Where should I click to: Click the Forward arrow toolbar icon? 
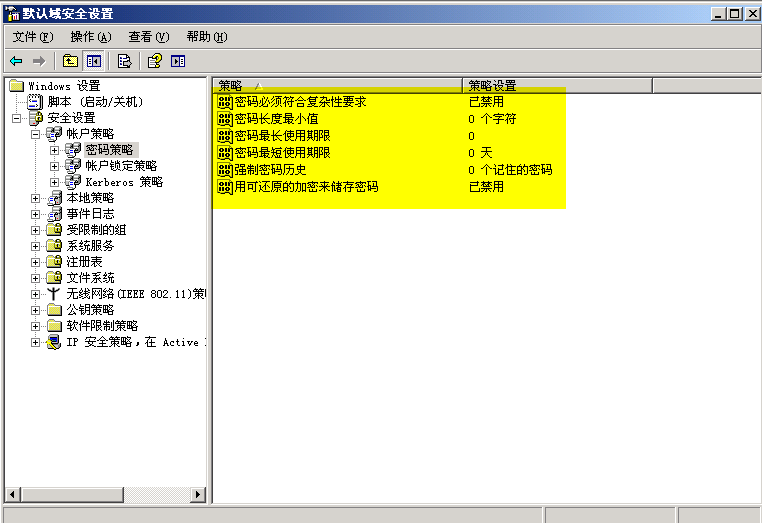coord(39,61)
